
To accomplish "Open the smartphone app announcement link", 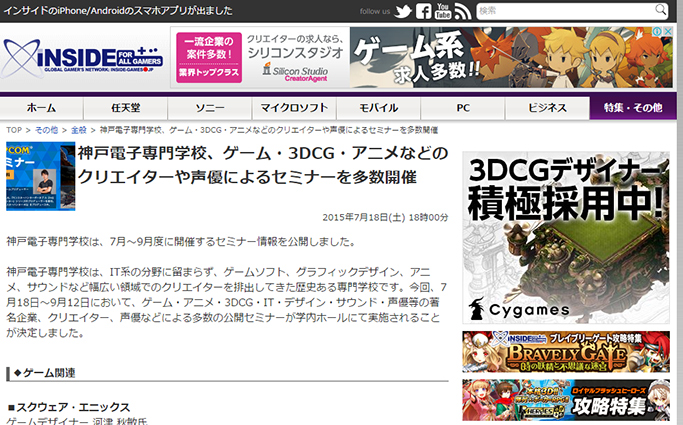I will 118,10.
